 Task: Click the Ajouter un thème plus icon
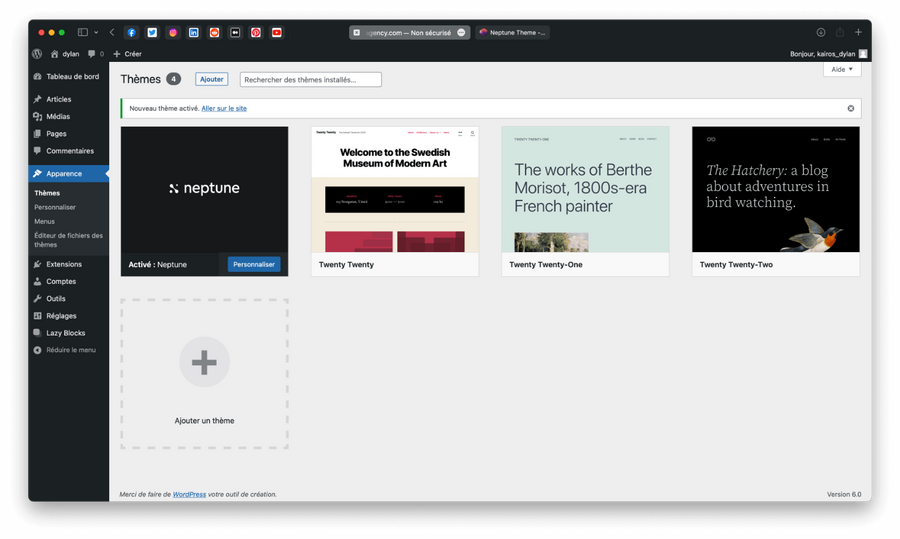(x=204, y=362)
